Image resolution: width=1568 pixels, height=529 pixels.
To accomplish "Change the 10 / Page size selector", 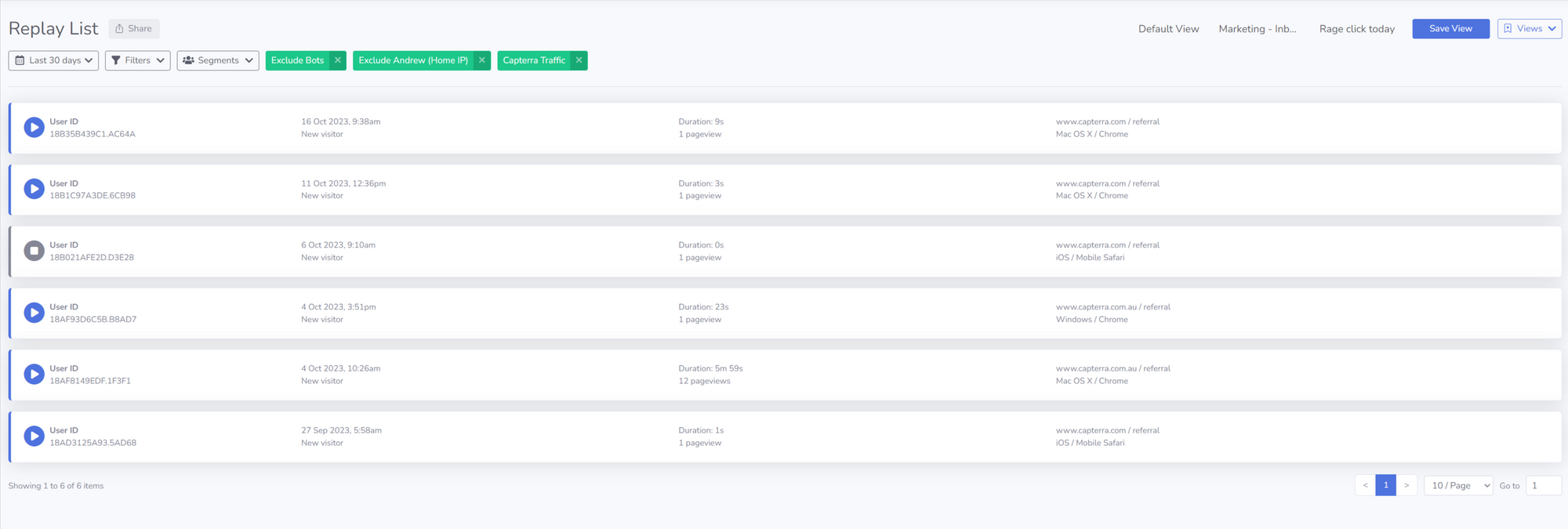I will point(1458,486).
